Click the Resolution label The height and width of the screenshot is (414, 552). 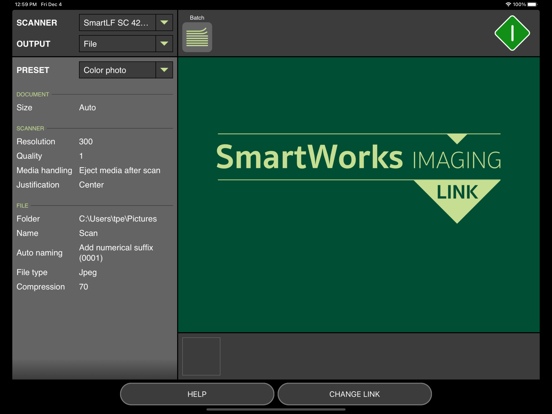tap(36, 142)
